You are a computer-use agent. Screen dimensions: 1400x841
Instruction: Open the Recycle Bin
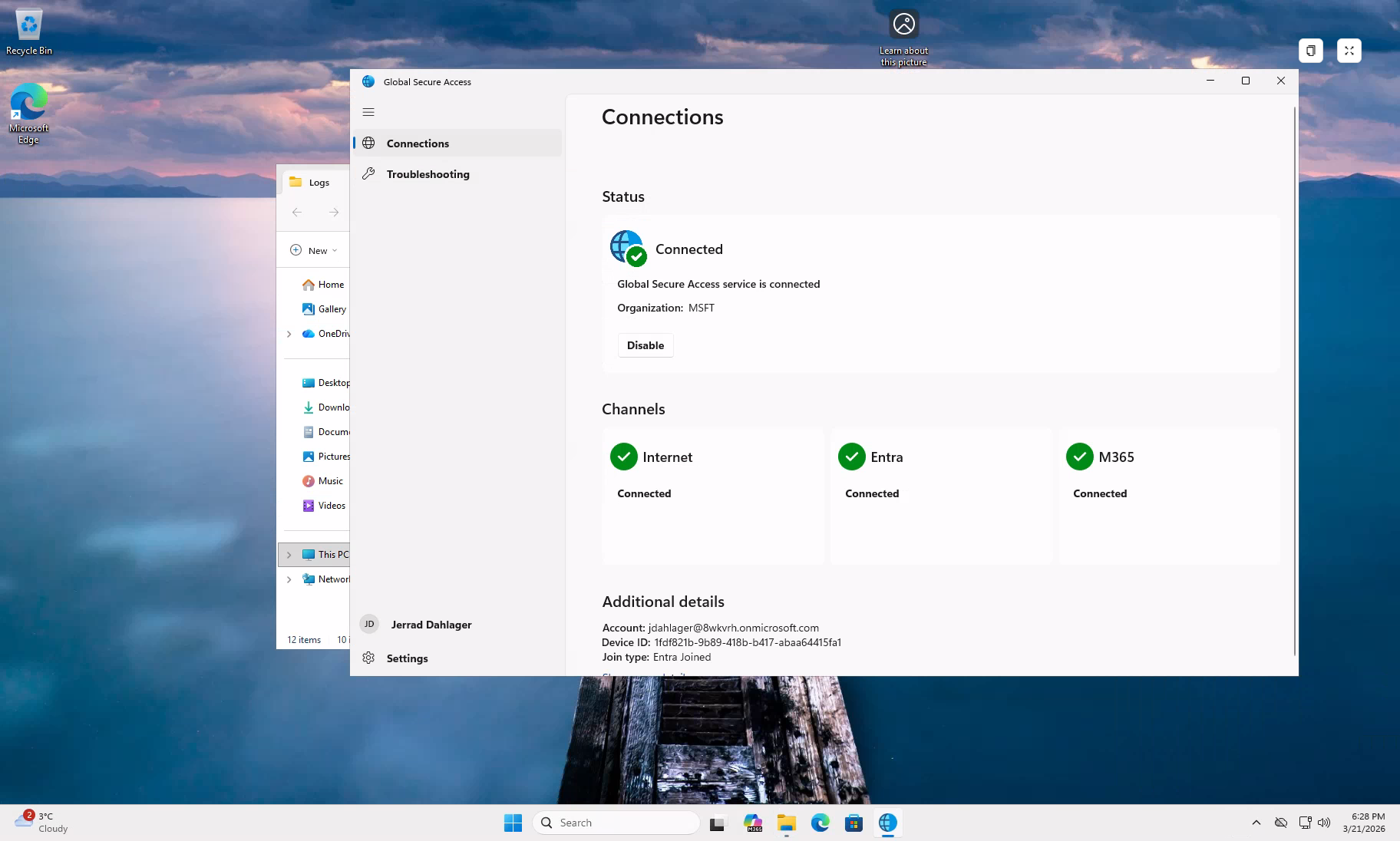28,23
